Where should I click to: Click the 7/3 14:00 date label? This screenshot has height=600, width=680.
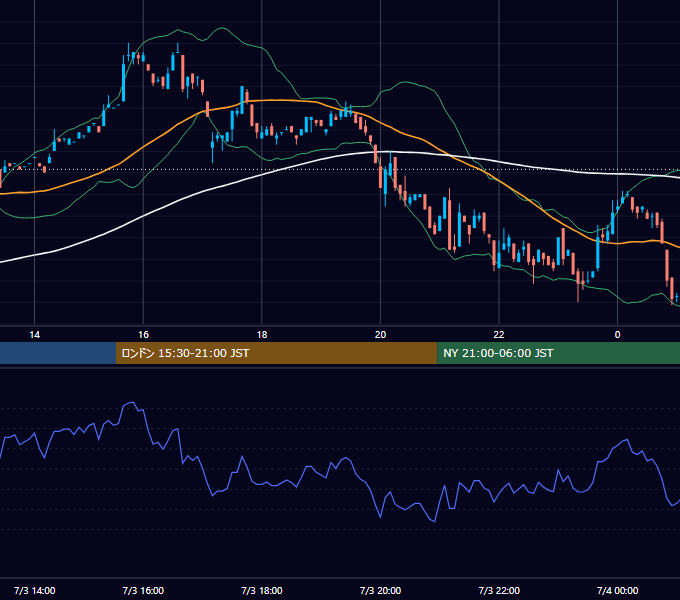pyautogui.click(x=35, y=590)
